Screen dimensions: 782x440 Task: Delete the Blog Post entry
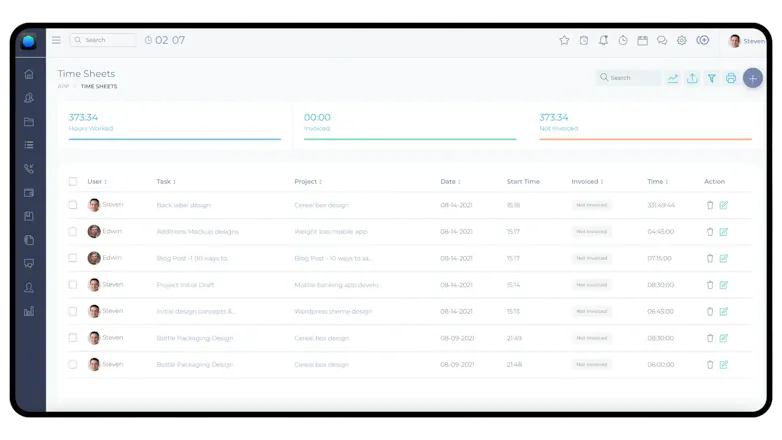point(710,258)
